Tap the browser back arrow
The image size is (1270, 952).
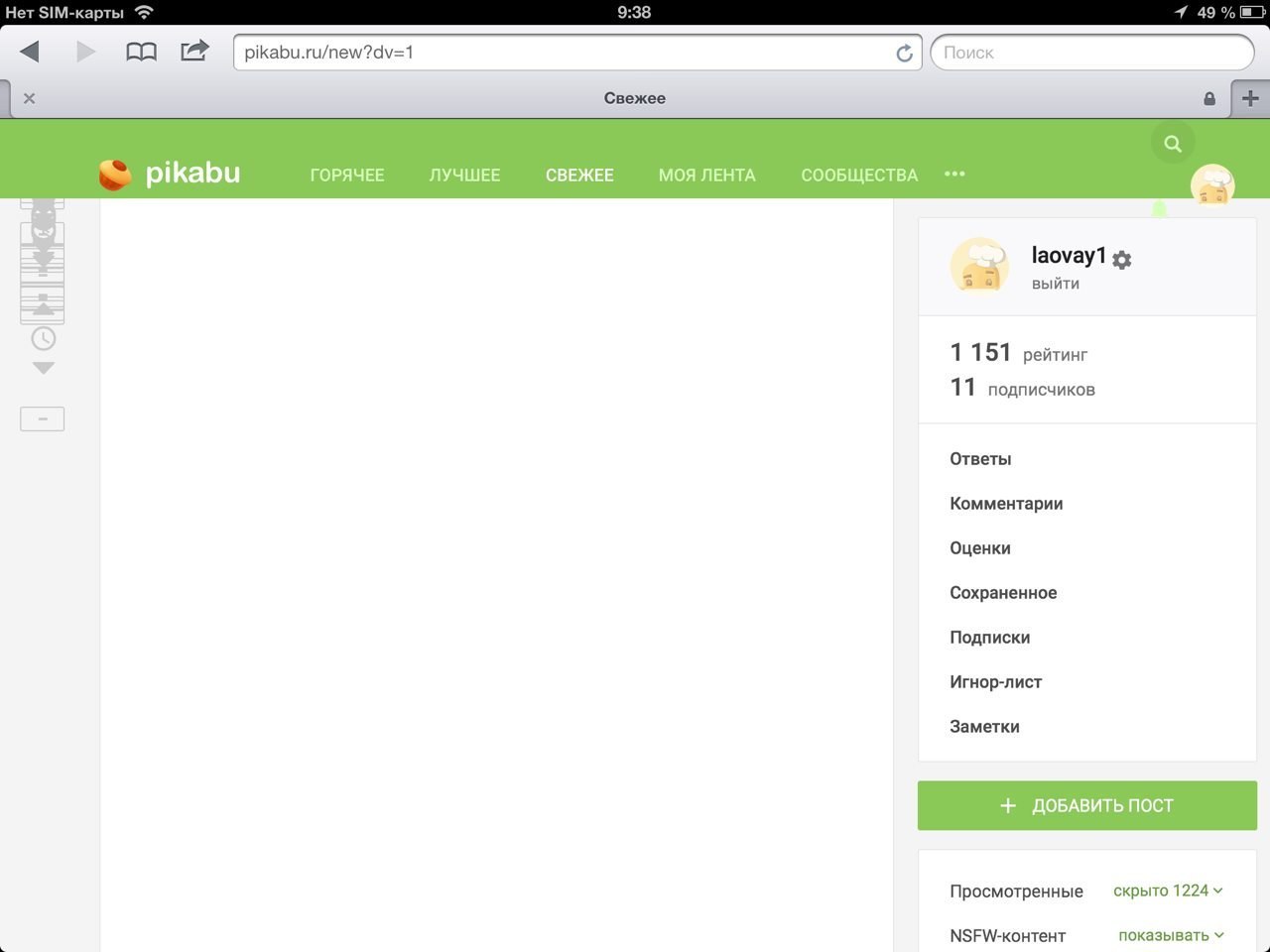tap(30, 52)
